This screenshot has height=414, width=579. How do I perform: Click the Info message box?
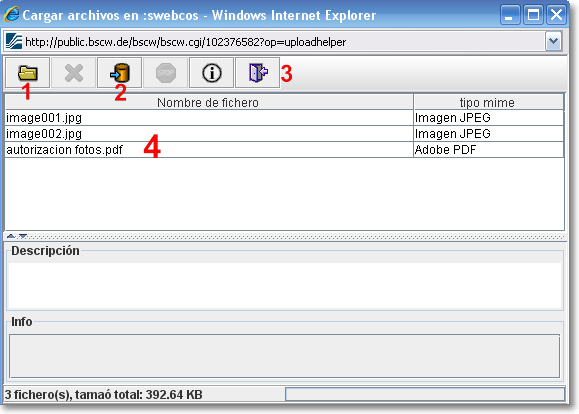284,356
